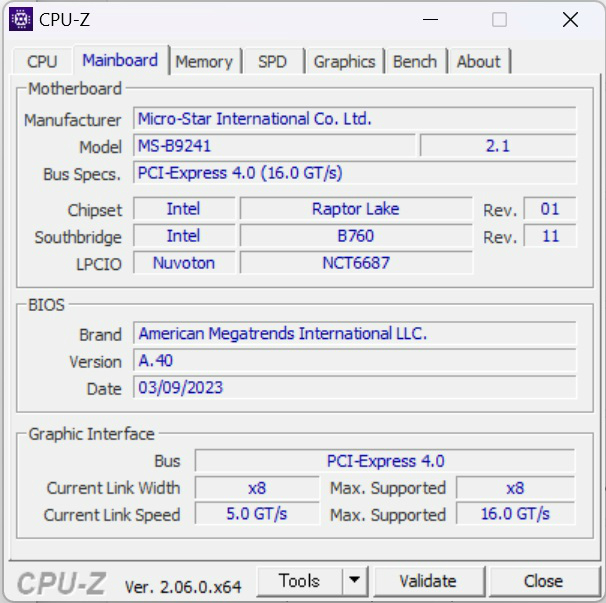Click the Max. Supported link width x8 value
Viewport: 606px width, 603px height.
click(516, 488)
